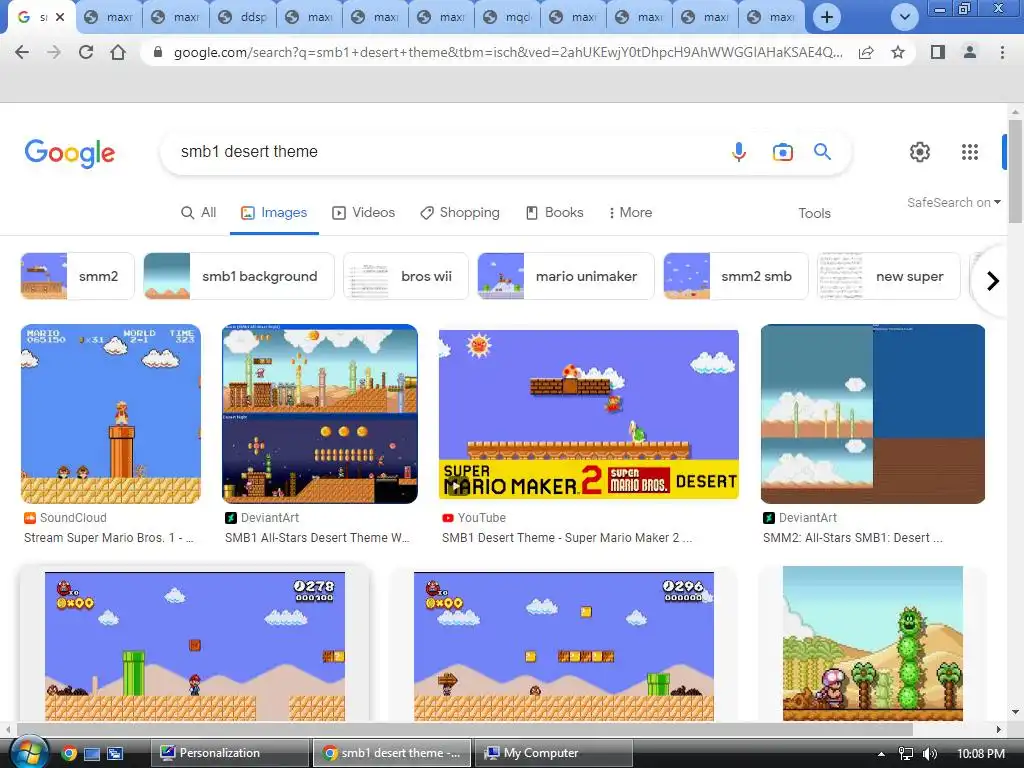
Task: Select the smm2 smb suggestion chip
Action: [735, 276]
